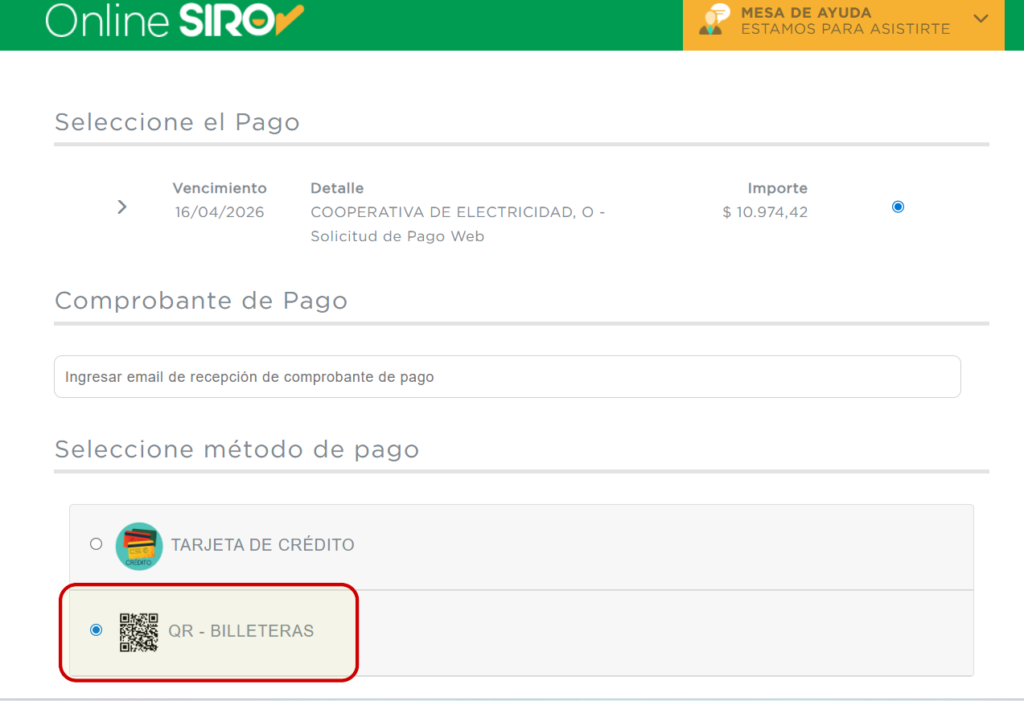Select the radio button for the $10.974,42 payment

tap(897, 207)
